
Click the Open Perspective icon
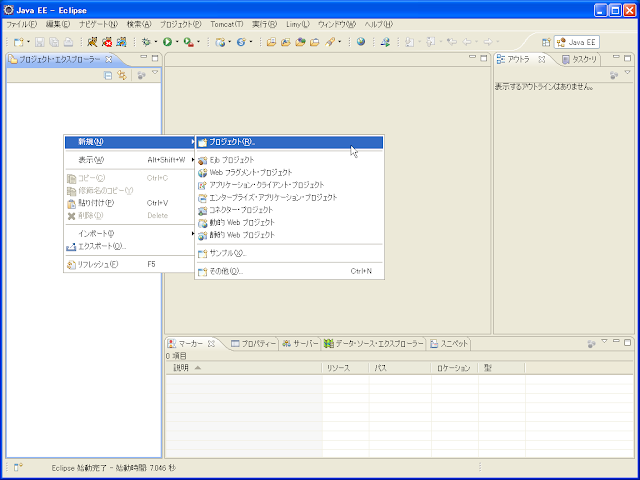pyautogui.click(x=546, y=42)
